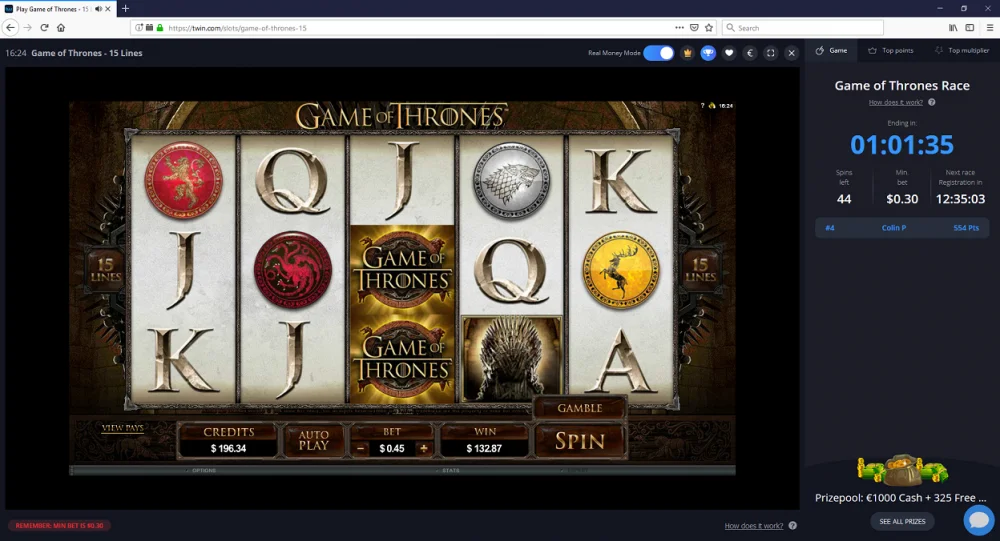Bookmark this page with star icon
The width and height of the screenshot is (1000, 541).
pyautogui.click(x=709, y=27)
